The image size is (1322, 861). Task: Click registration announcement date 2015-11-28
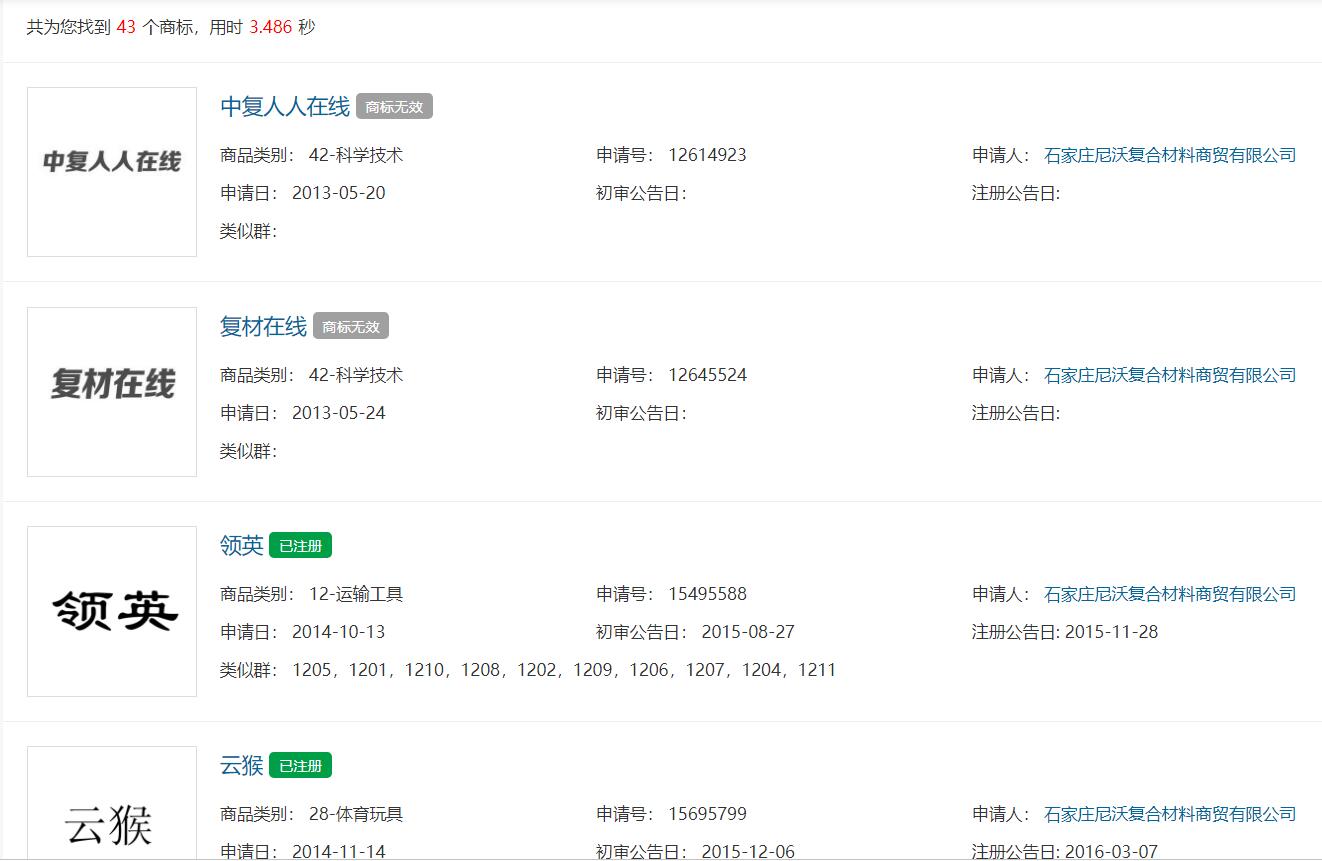[1111, 632]
